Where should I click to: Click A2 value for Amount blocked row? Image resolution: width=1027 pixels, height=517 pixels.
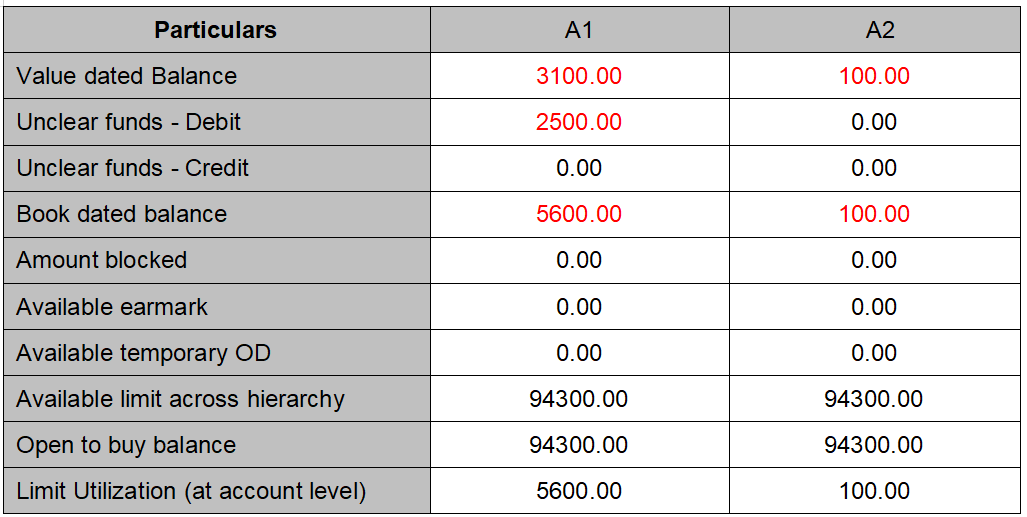point(875,260)
